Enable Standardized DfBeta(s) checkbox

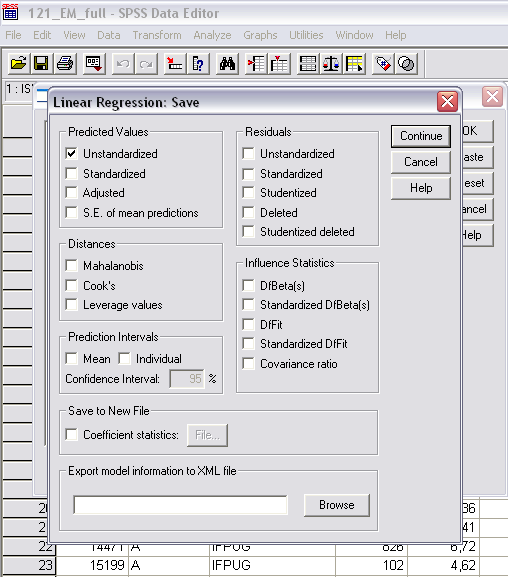coord(248,304)
